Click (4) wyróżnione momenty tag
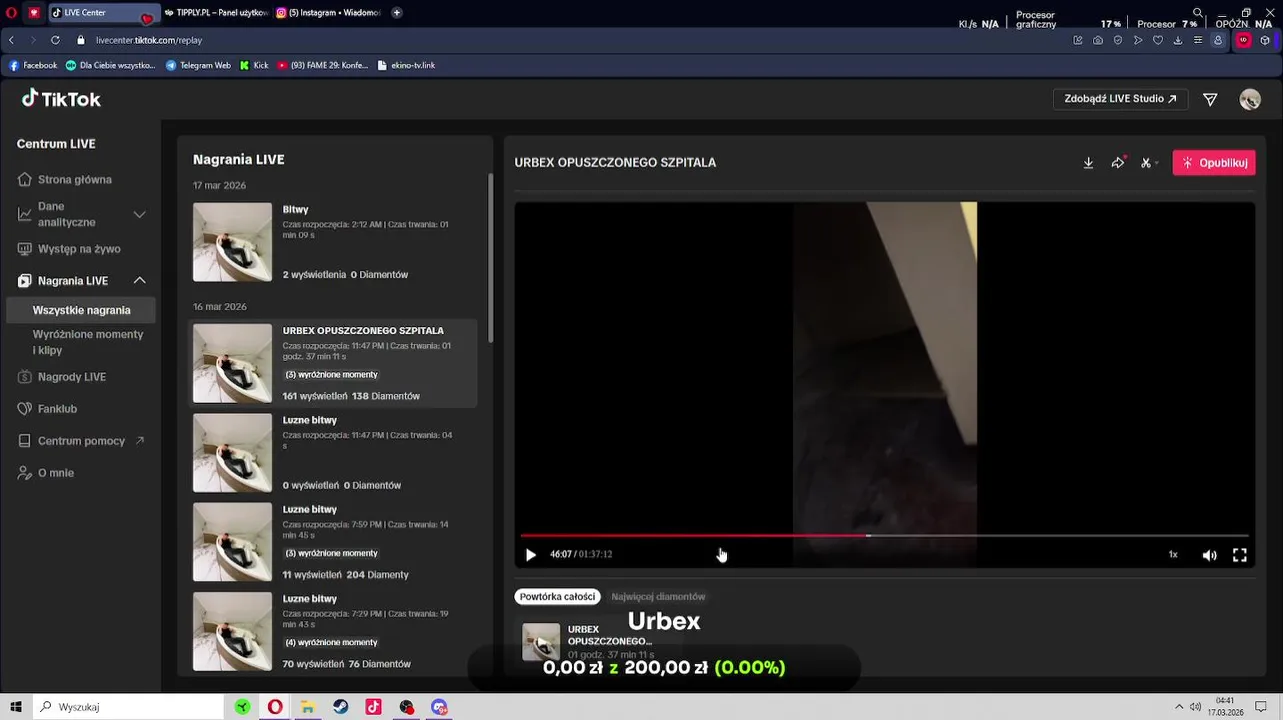 point(332,642)
